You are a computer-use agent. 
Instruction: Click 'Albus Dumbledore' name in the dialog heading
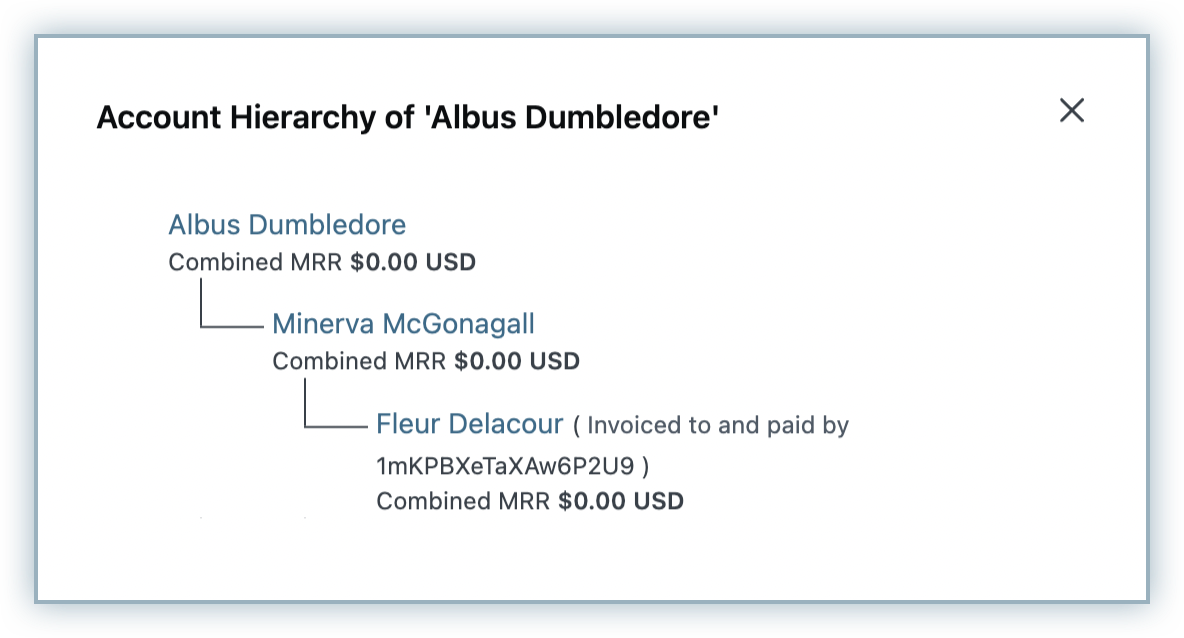tap(571, 118)
